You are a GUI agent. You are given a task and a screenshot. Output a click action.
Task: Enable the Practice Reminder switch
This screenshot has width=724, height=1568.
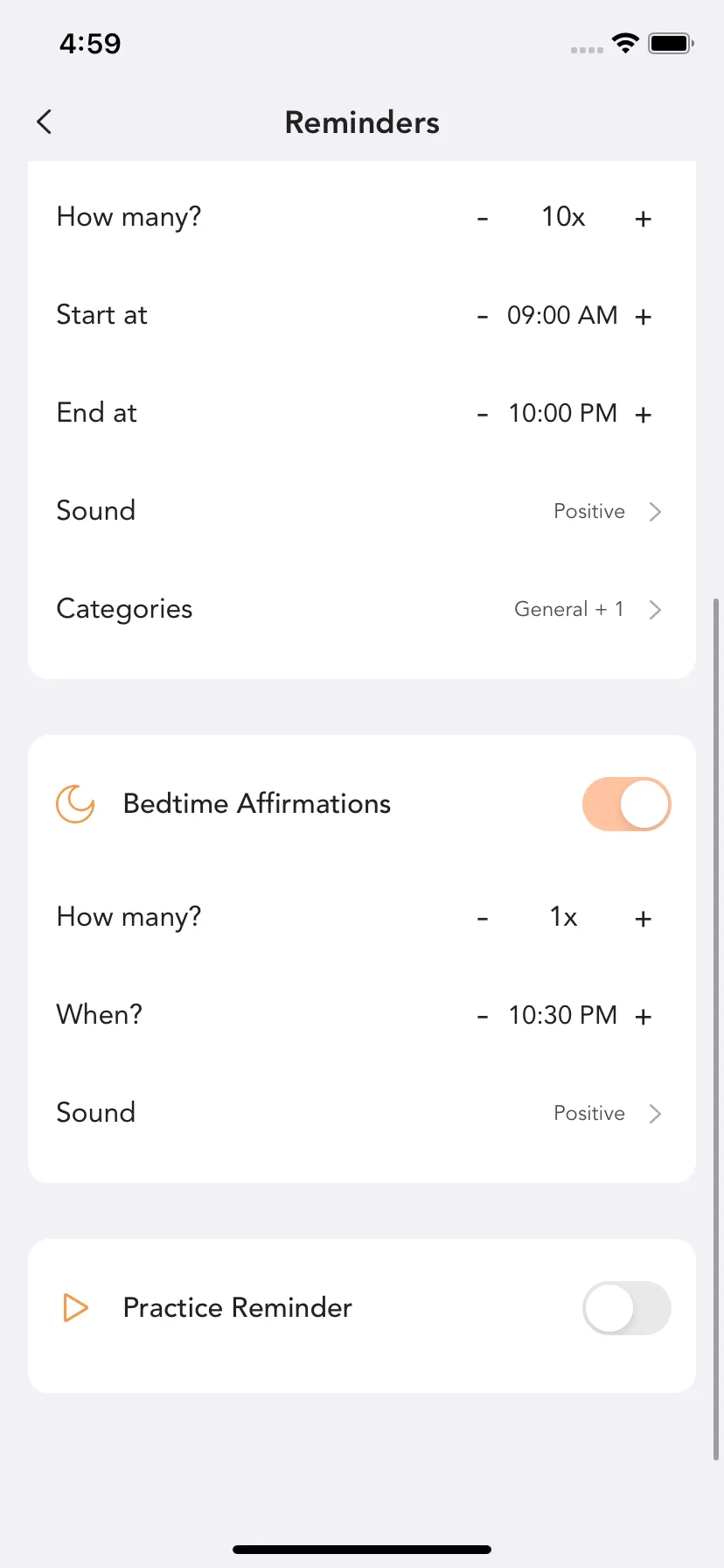[x=626, y=1308]
